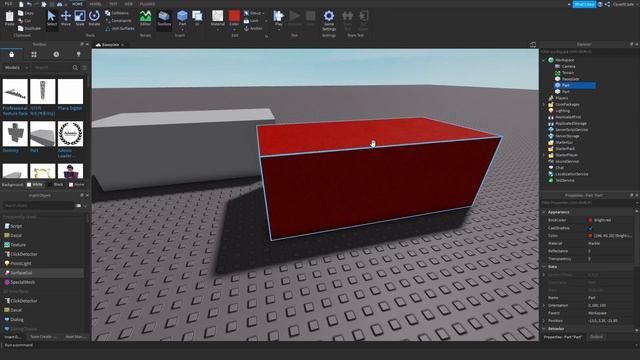Viewport: 640px width, 360px height.
Task: Click the Group button
Action: click(x=253, y=13)
